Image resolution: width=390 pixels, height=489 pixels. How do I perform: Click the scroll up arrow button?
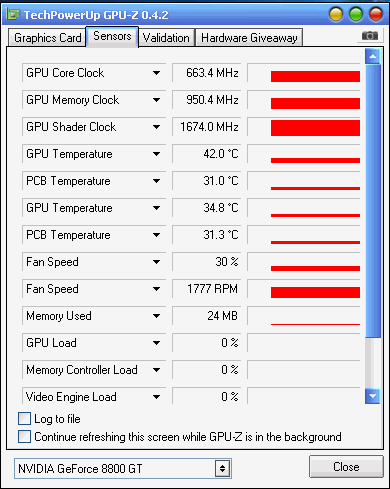click(x=373, y=57)
